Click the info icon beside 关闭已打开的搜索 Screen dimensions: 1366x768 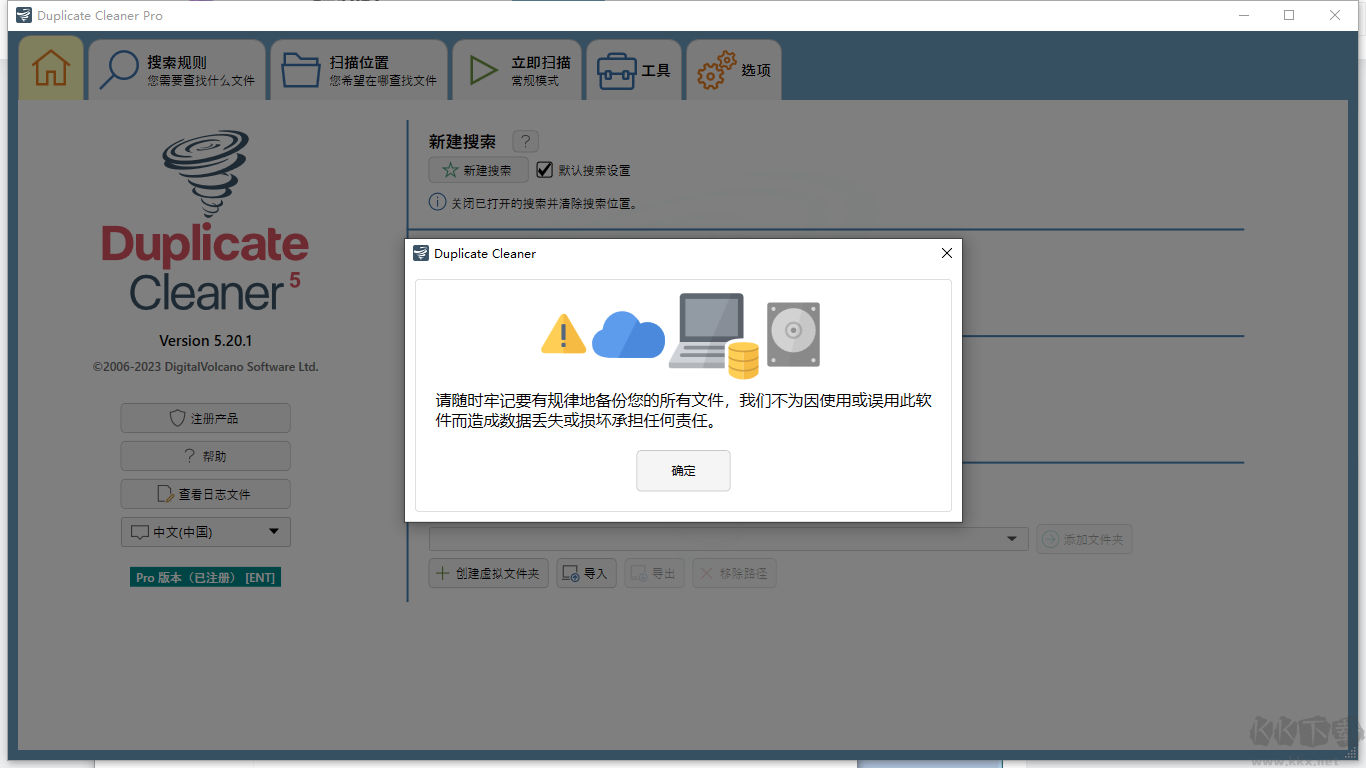pos(437,202)
